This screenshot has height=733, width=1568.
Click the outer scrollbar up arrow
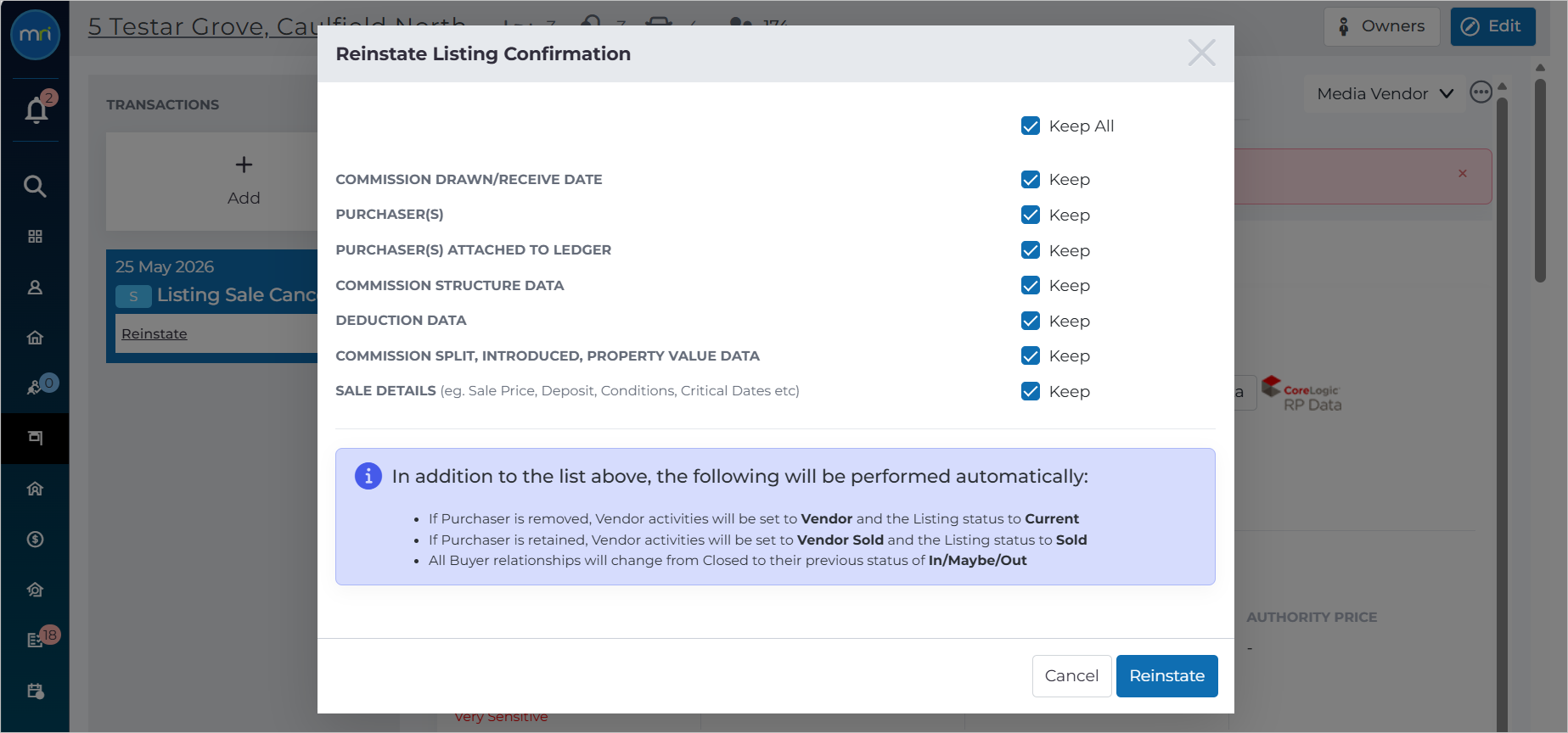point(1540,67)
